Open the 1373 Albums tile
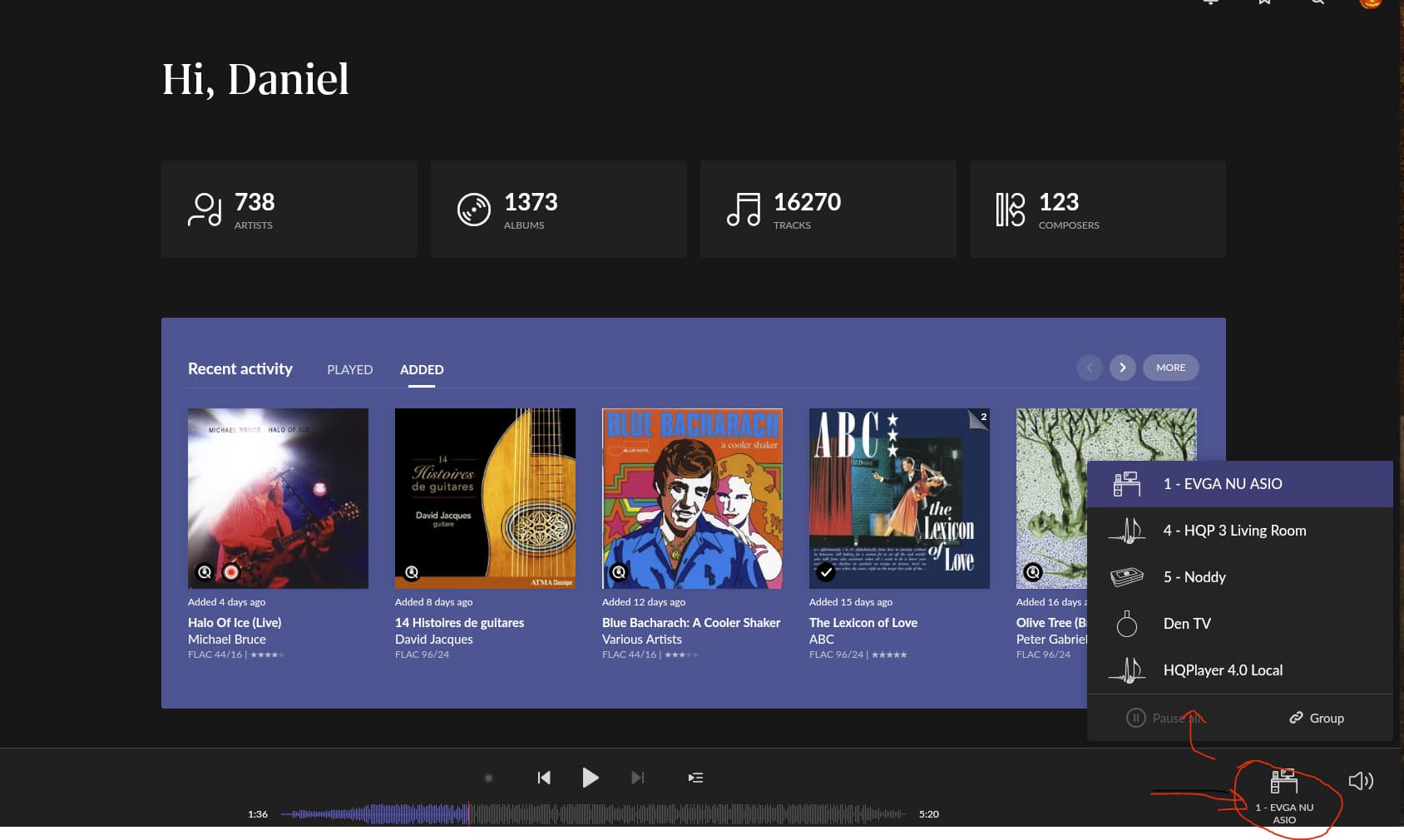1404x840 pixels. click(x=559, y=210)
